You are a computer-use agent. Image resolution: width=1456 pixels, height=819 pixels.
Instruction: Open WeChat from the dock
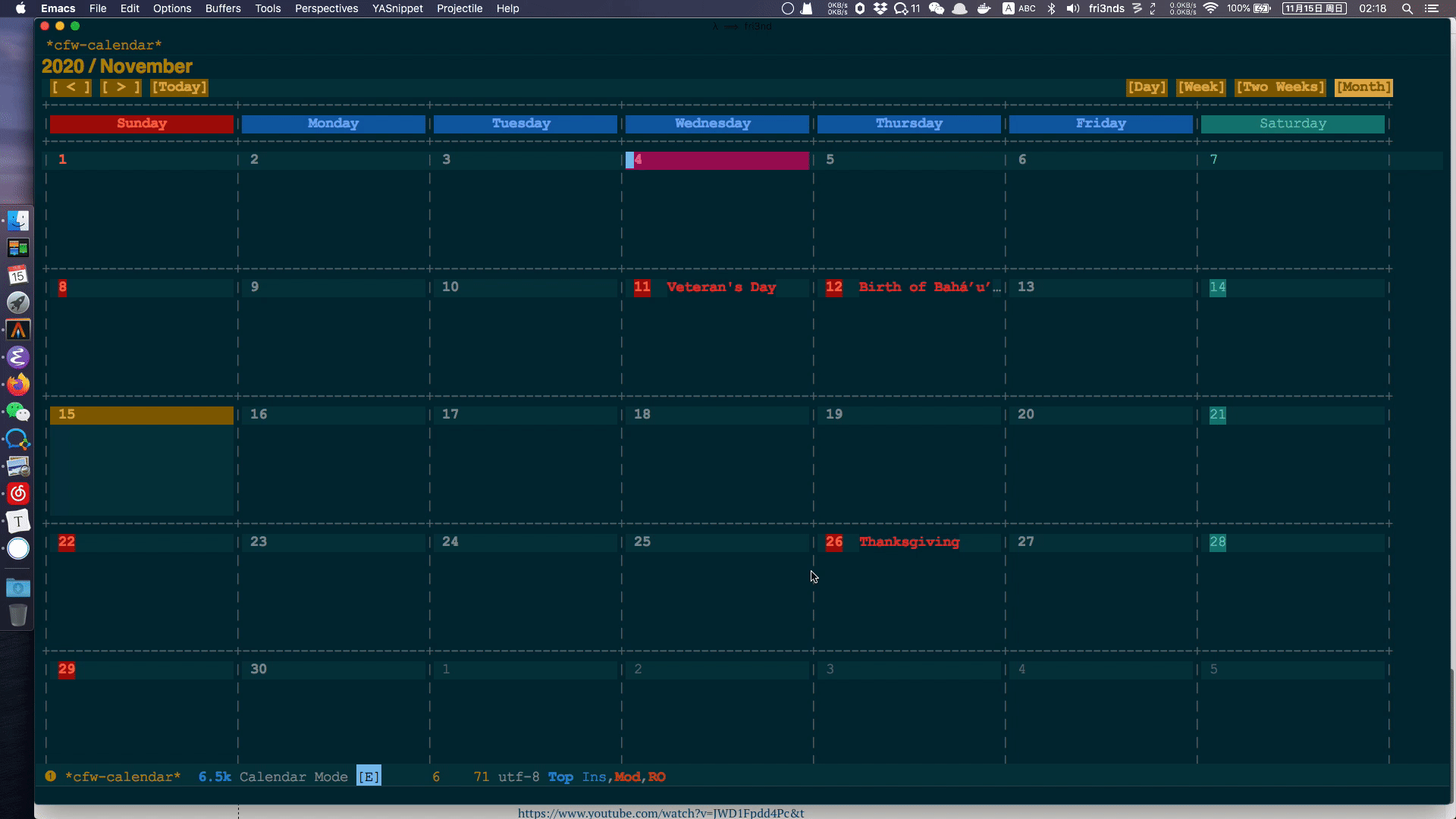tap(18, 412)
